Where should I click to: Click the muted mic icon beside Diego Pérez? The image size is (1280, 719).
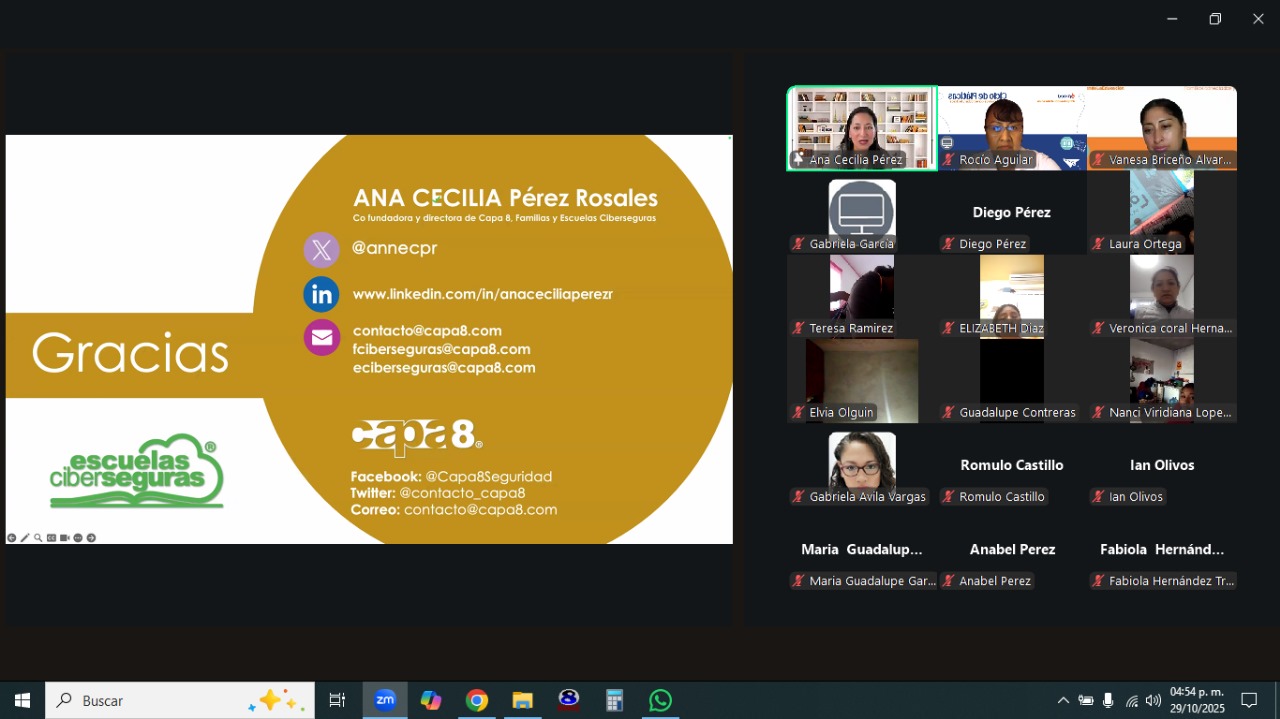click(x=948, y=244)
